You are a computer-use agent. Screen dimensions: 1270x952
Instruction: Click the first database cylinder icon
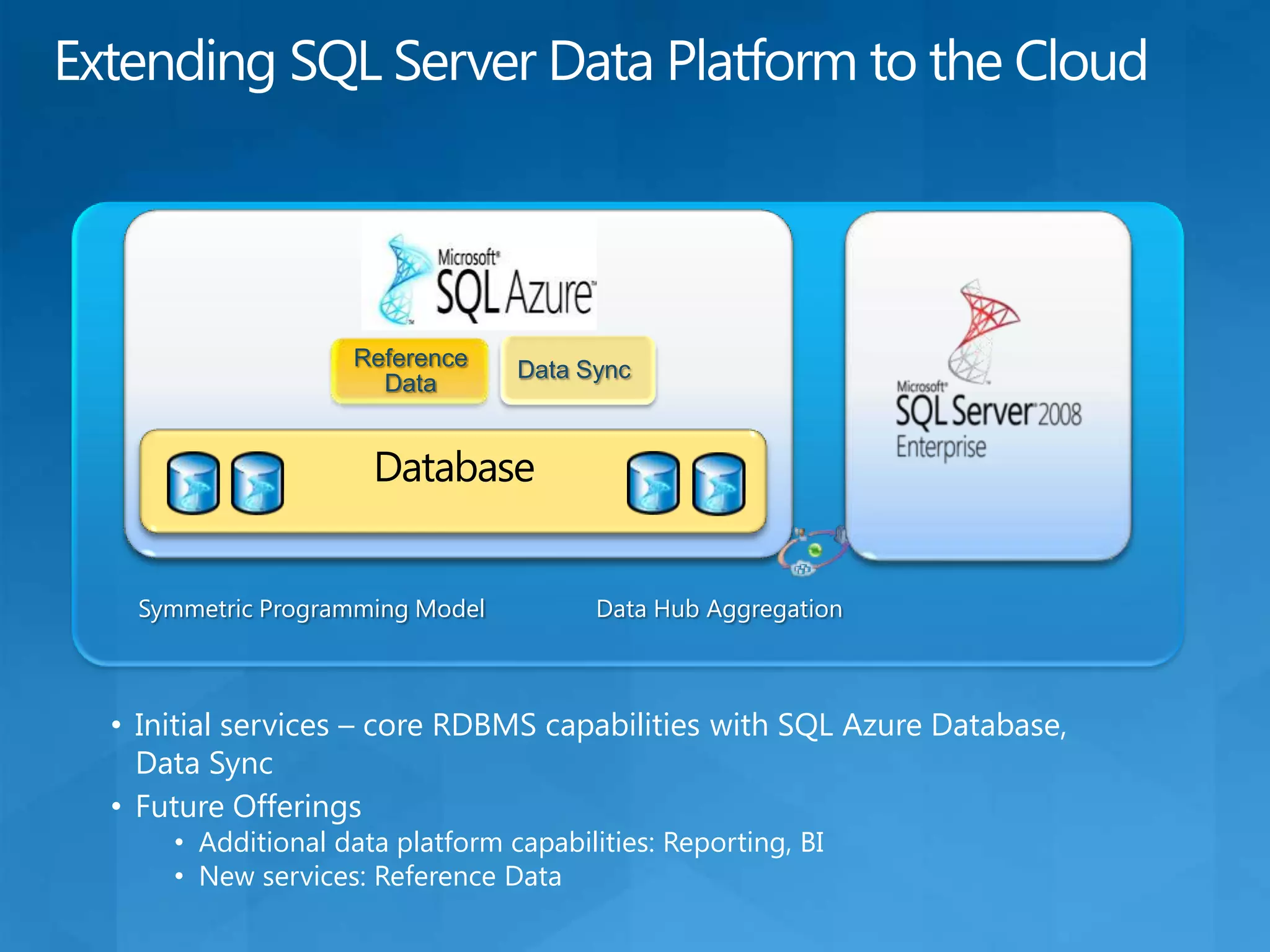point(193,483)
